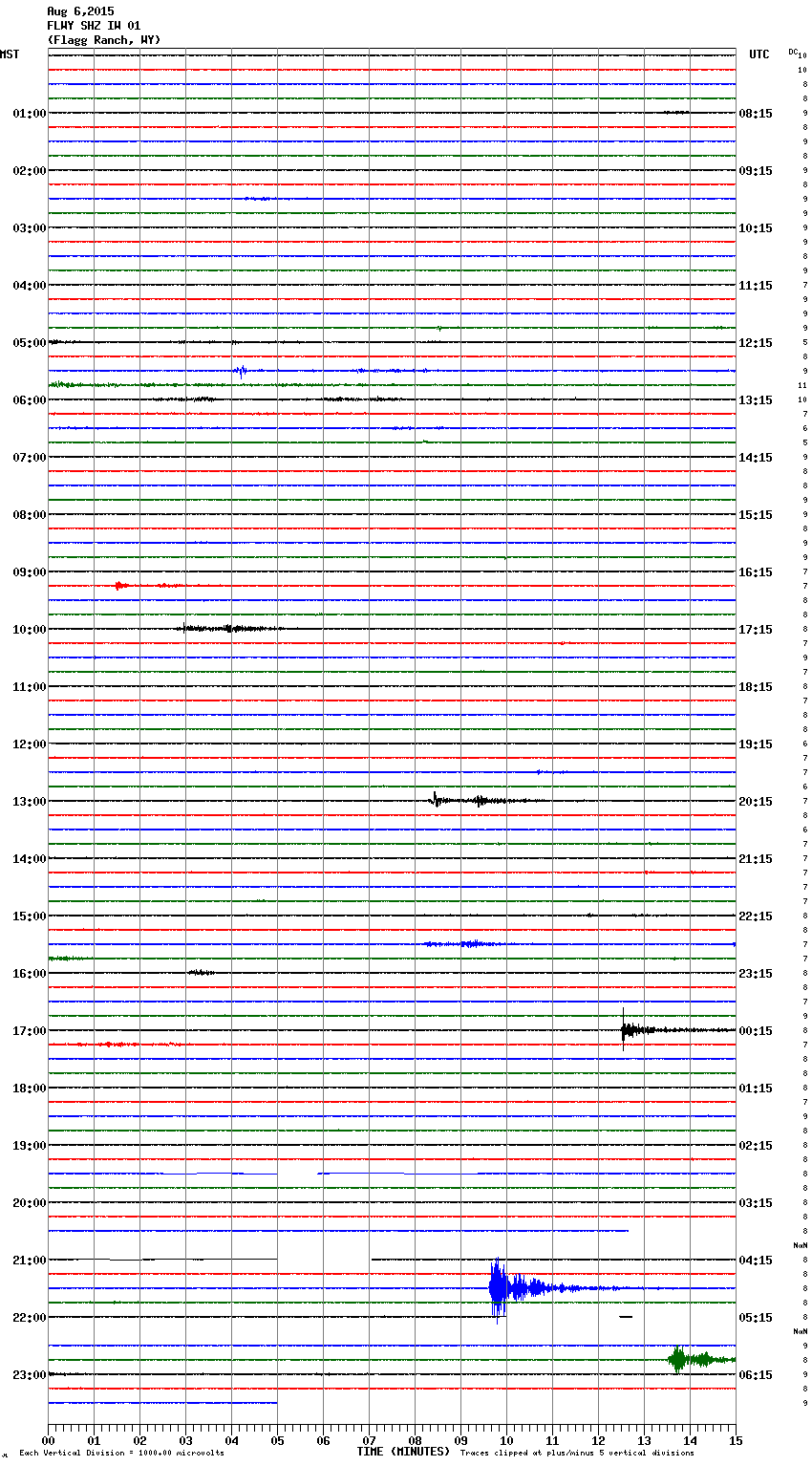Click the UTC timezone axis header
812x1466 pixels.
(759, 54)
